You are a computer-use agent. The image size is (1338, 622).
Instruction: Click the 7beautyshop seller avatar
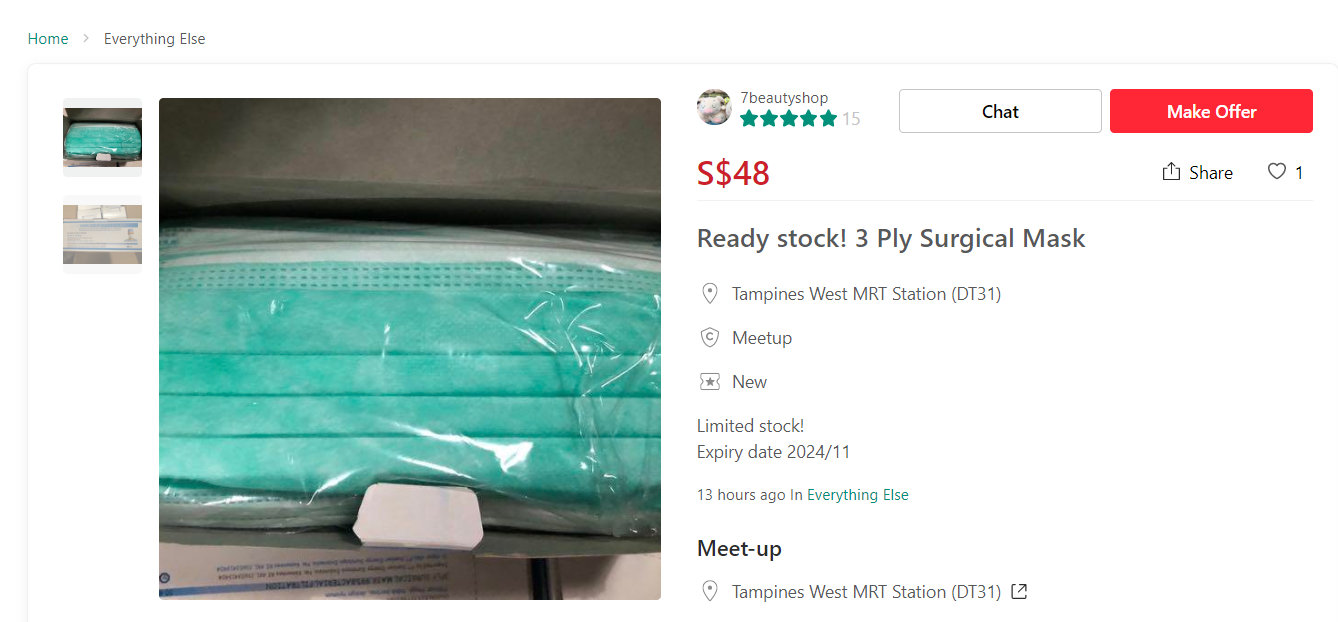click(714, 107)
